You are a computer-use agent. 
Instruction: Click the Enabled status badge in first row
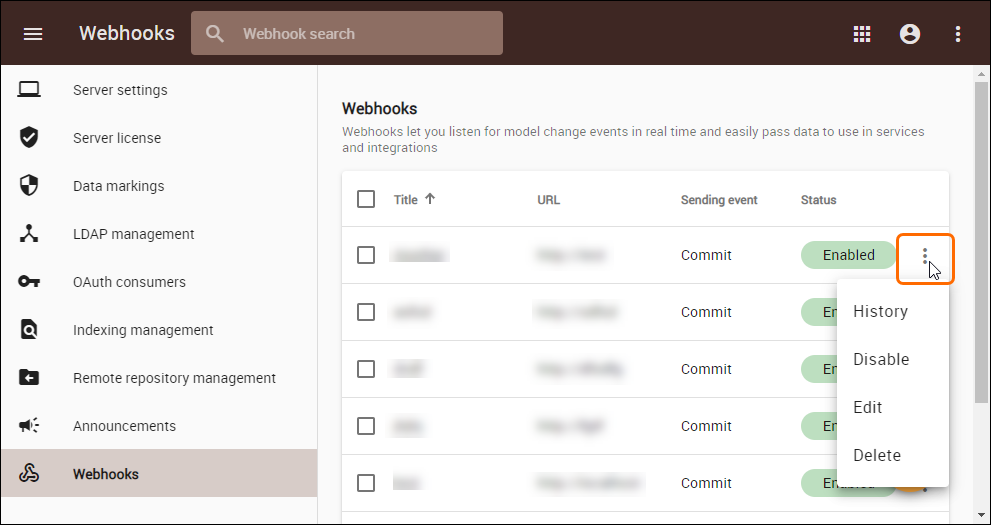tap(848, 255)
